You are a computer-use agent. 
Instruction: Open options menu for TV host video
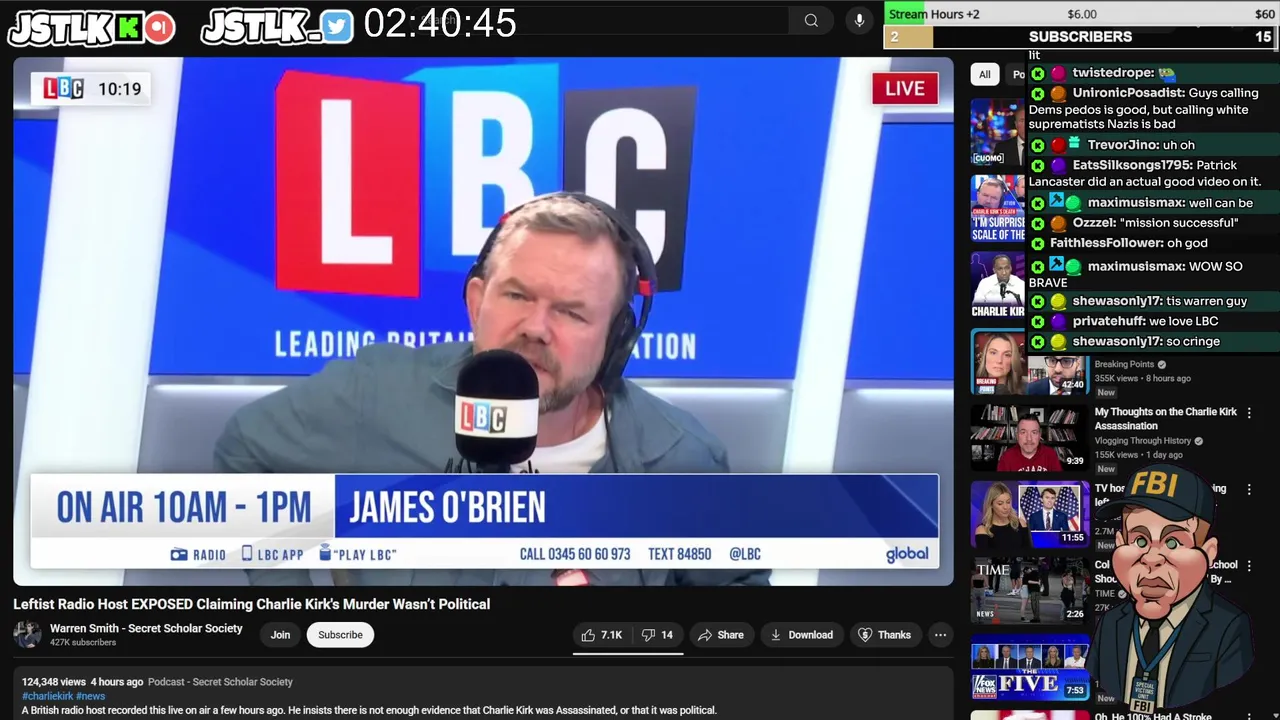[x=1249, y=489]
